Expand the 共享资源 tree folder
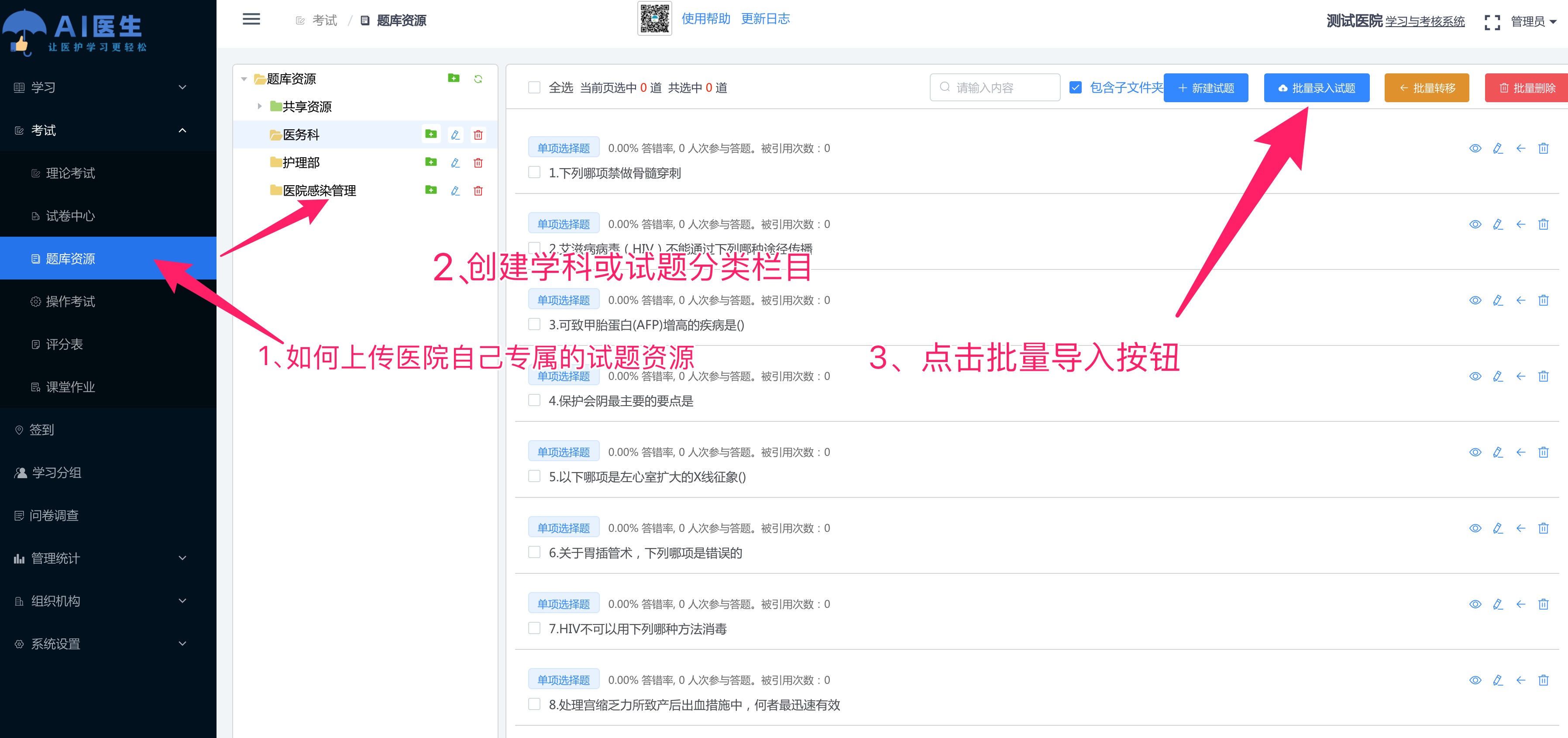The image size is (1568, 738). coord(260,107)
